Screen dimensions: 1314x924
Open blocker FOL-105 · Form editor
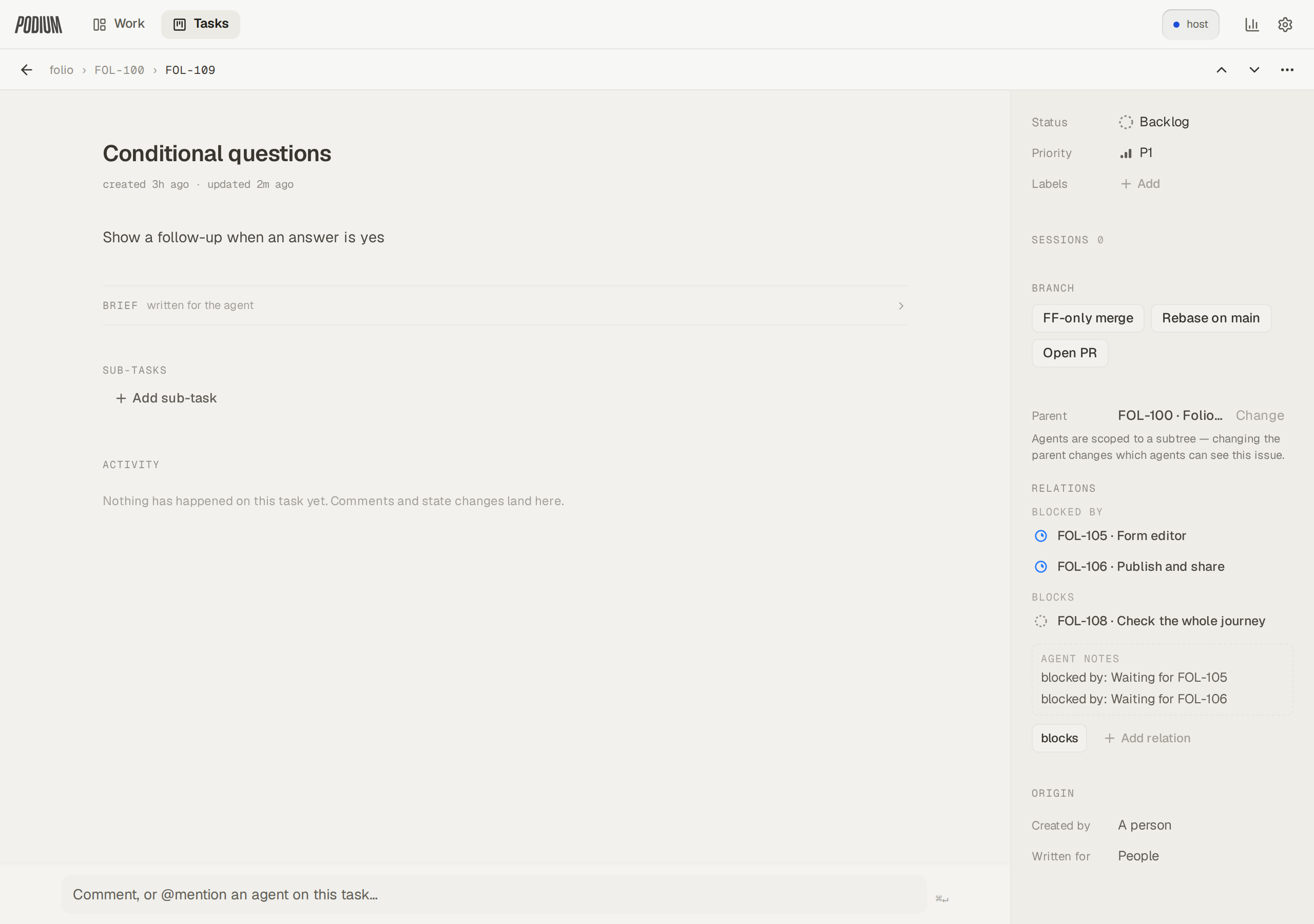point(1121,535)
